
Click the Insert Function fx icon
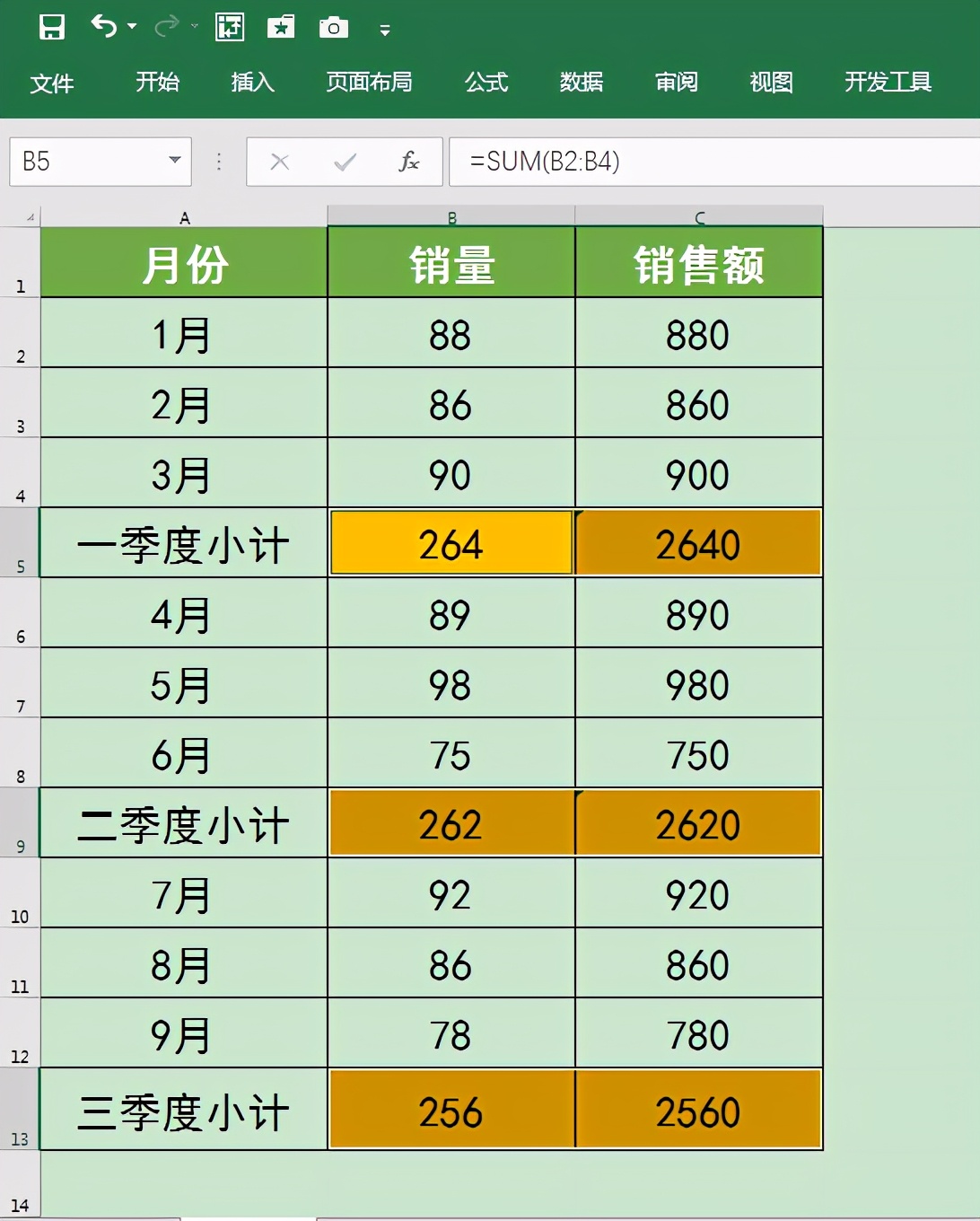tap(409, 162)
